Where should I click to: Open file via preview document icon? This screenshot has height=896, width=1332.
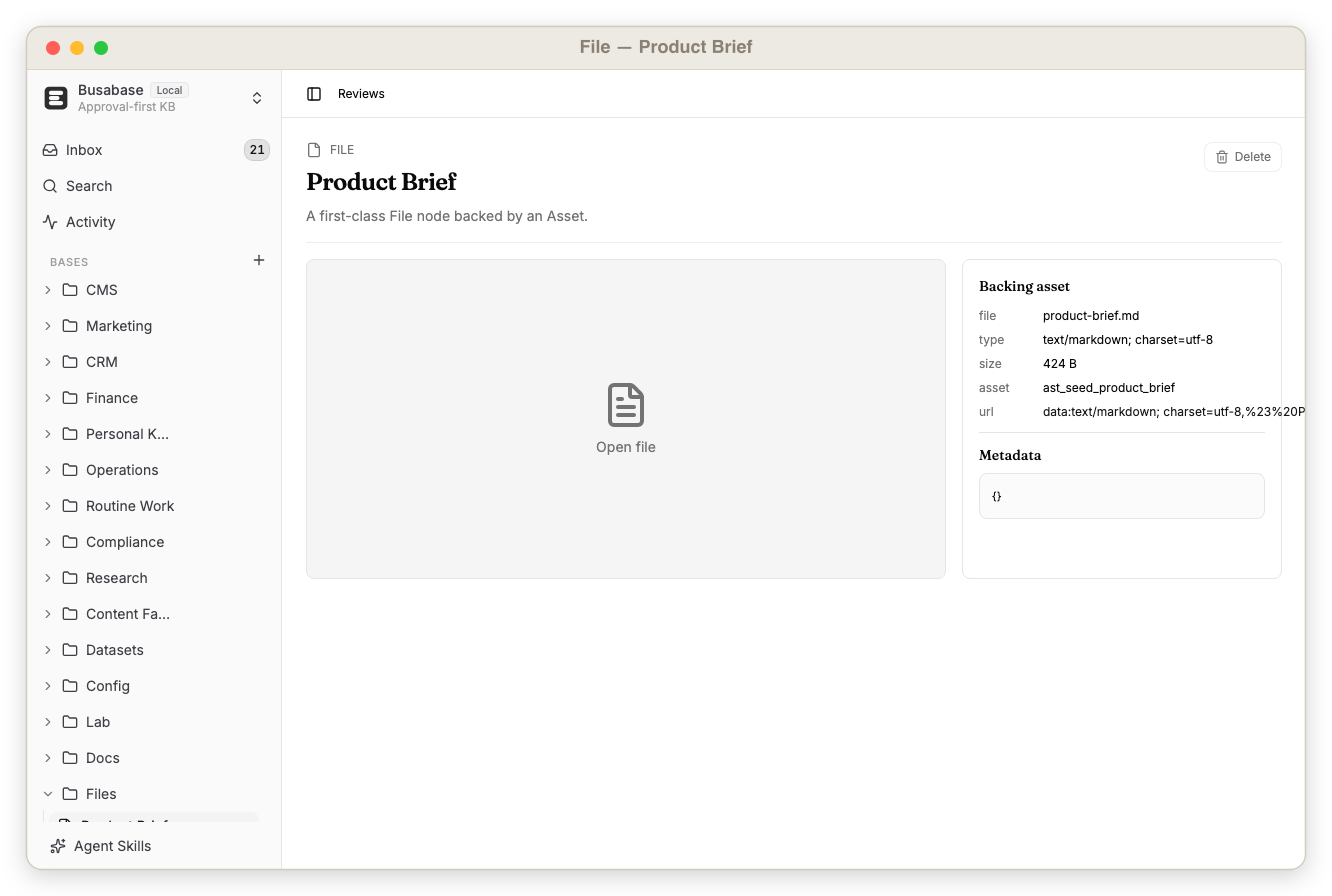[626, 405]
